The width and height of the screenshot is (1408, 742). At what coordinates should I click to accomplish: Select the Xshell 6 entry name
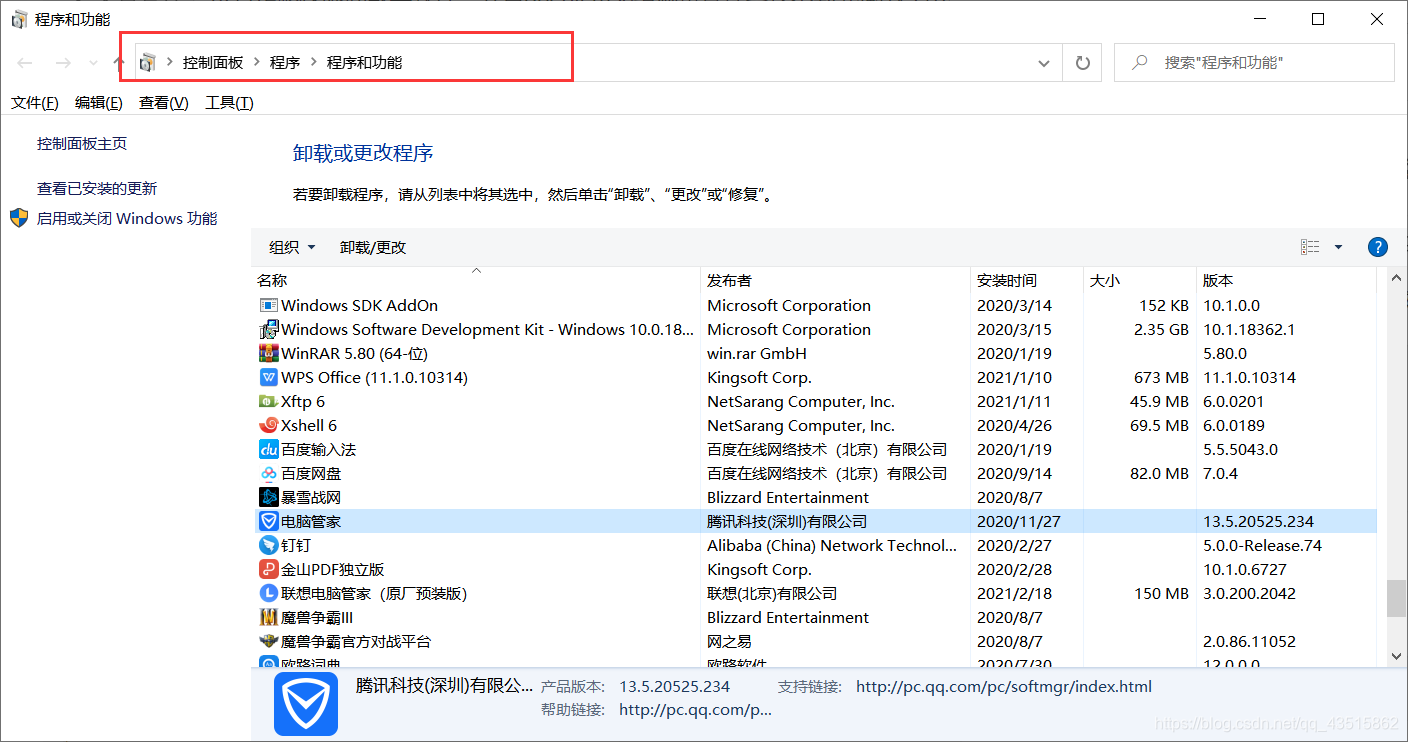coord(309,425)
